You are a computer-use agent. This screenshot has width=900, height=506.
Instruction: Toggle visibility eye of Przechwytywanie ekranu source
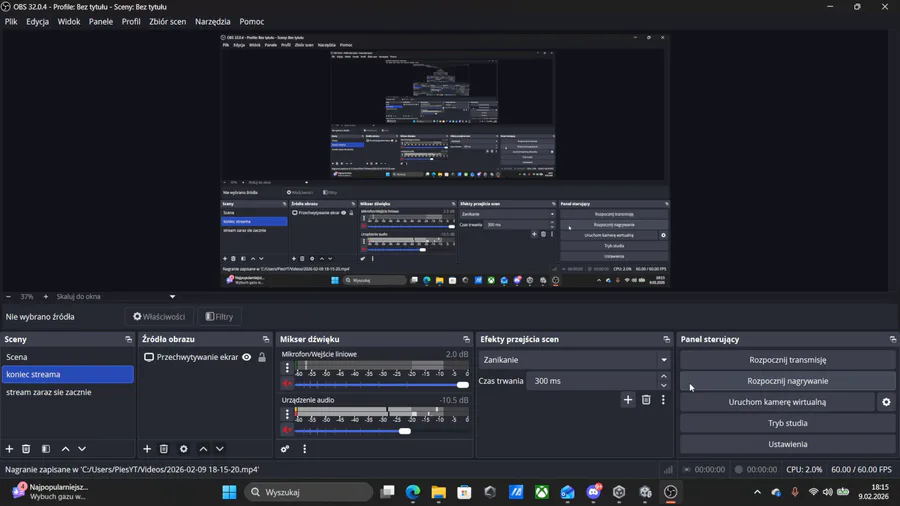(x=247, y=357)
